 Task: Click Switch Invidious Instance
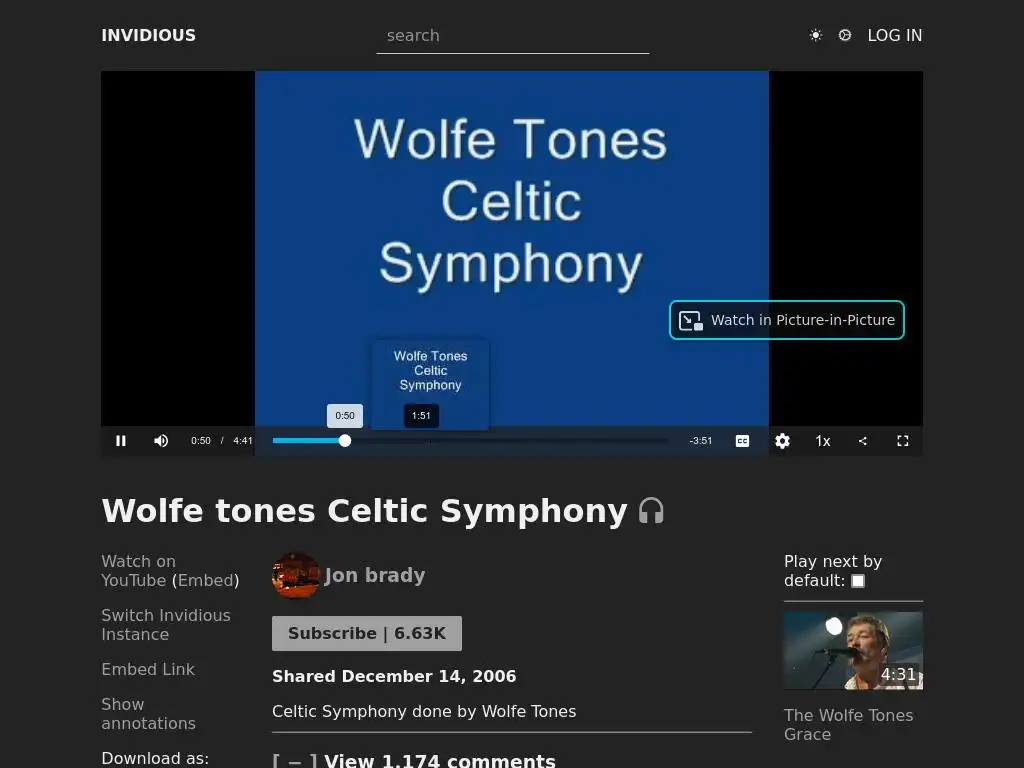tap(166, 625)
